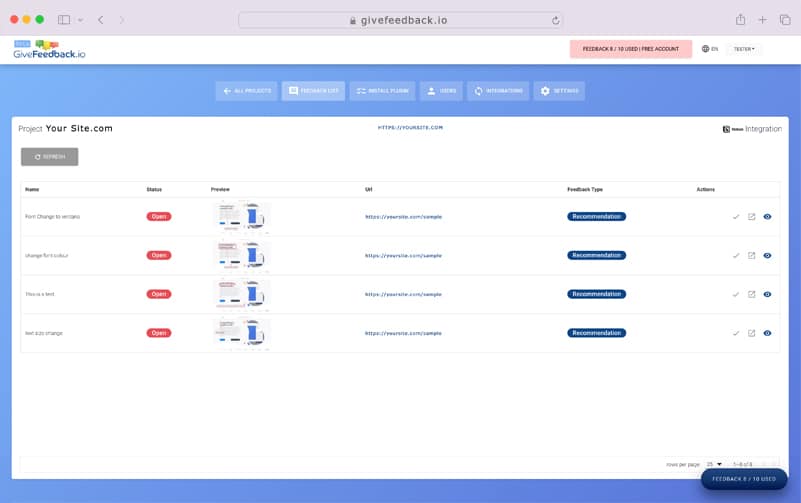Click Recommendation tag on 'text size change' row
The height and width of the screenshot is (503, 801).
click(x=597, y=333)
